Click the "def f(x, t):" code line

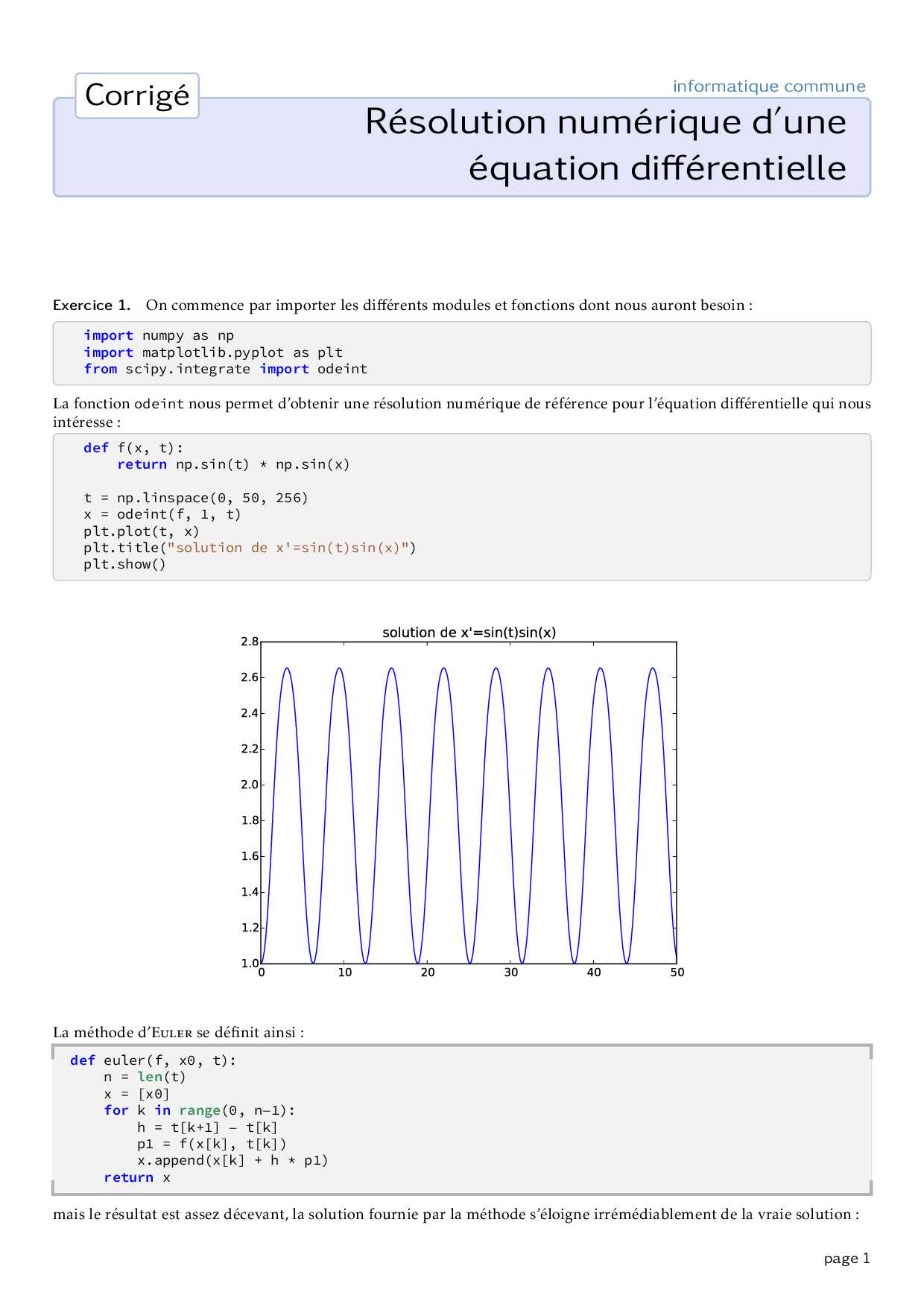click(133, 448)
